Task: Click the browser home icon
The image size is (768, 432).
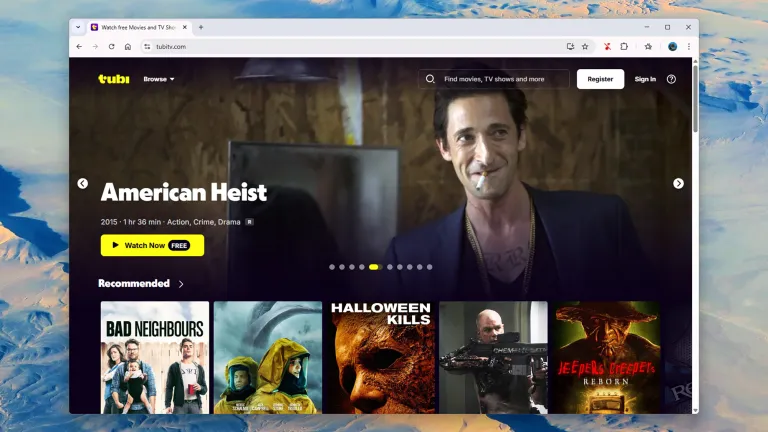Action: pos(128,46)
